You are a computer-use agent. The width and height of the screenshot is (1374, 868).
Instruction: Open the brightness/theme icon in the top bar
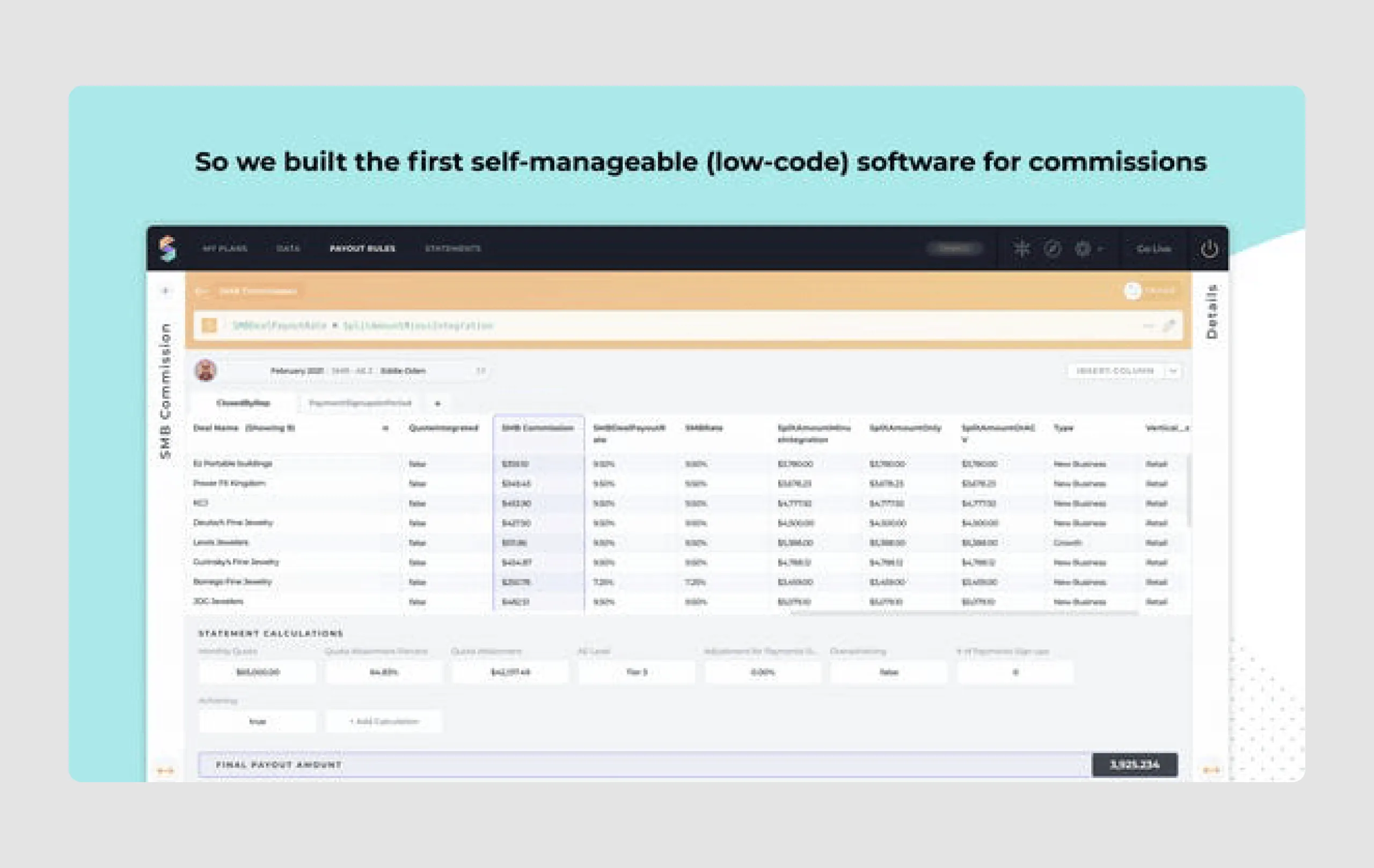tap(1021, 249)
